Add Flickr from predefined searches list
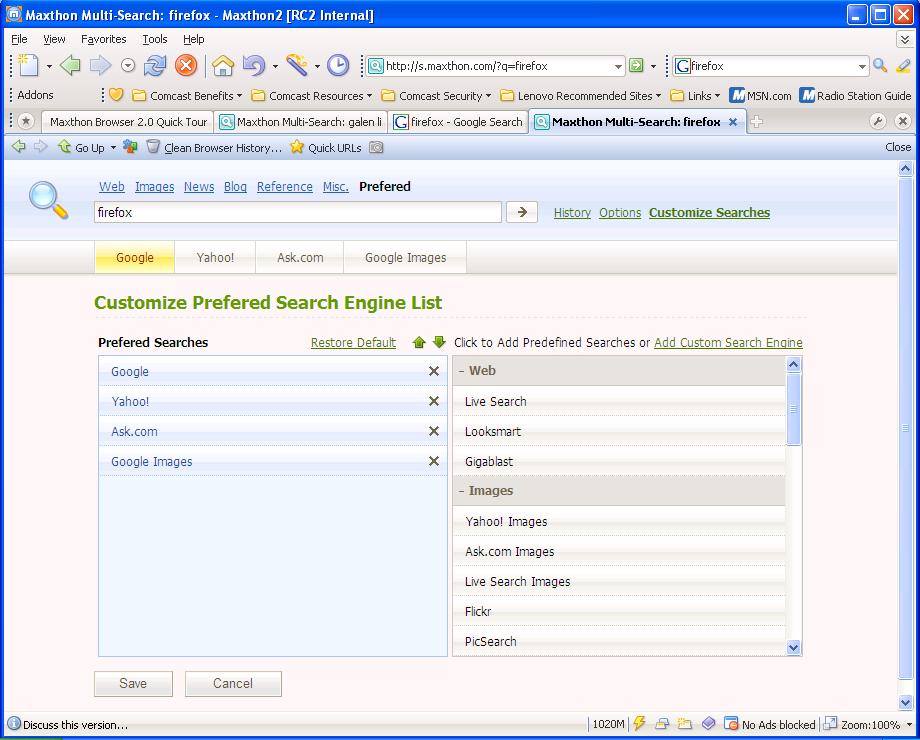The width and height of the screenshot is (920, 740). pos(619,611)
